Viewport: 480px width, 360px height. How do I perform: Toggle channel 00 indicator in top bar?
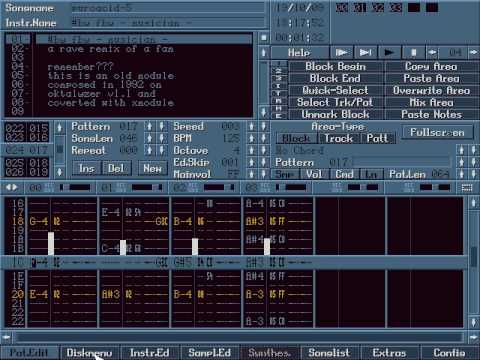click(342, 7)
